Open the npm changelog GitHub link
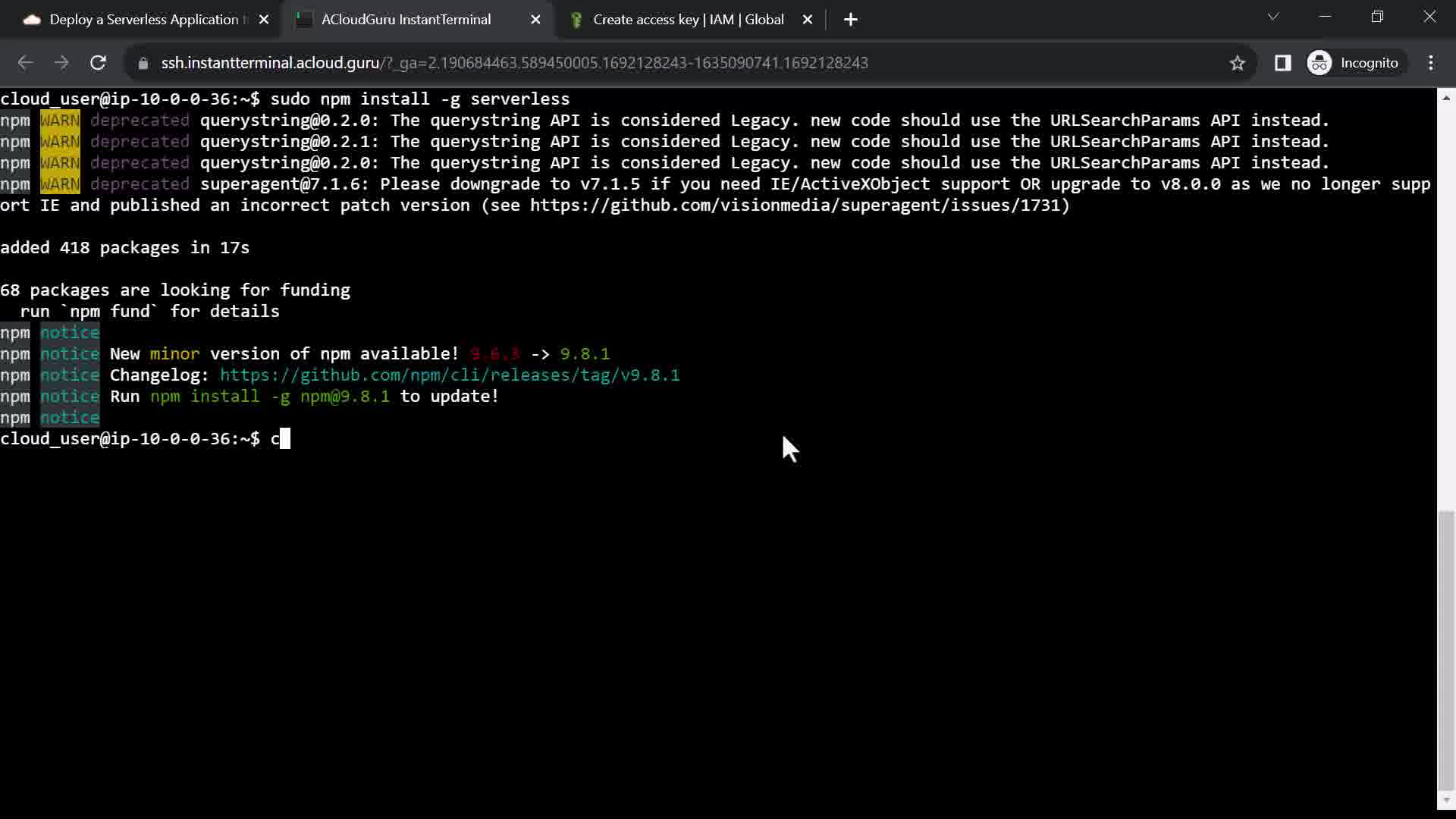 (x=449, y=375)
